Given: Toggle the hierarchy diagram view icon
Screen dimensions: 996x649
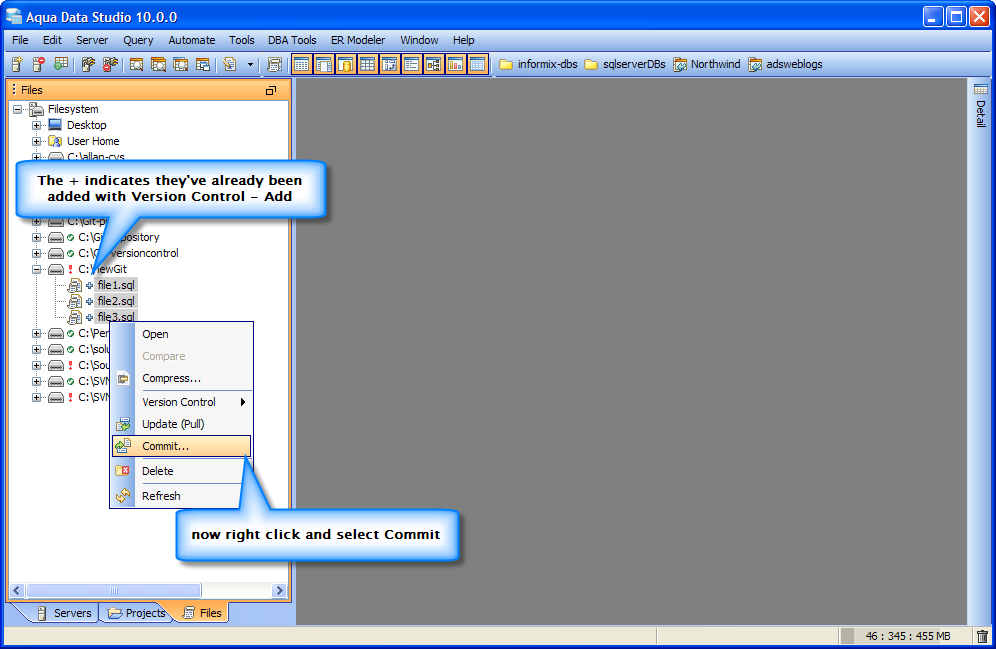Looking at the screenshot, I should (x=433, y=64).
